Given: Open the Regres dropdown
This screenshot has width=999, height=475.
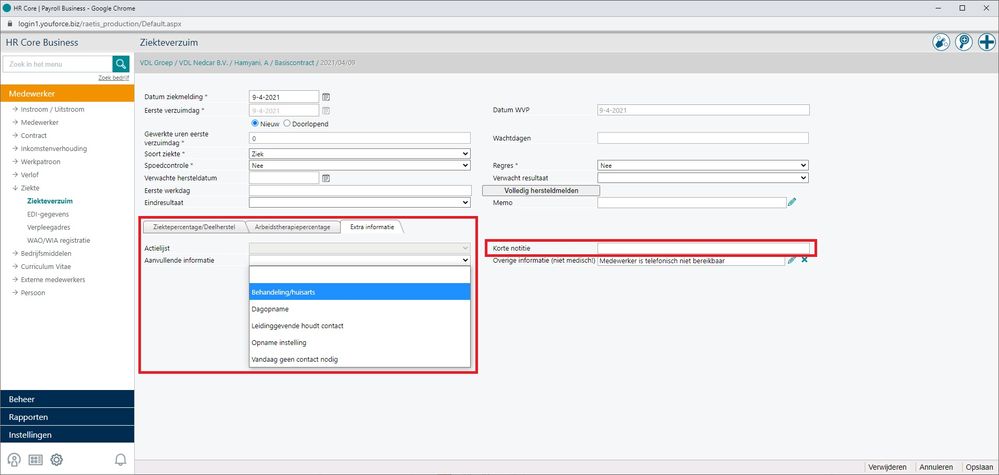Looking at the screenshot, I should [703, 165].
